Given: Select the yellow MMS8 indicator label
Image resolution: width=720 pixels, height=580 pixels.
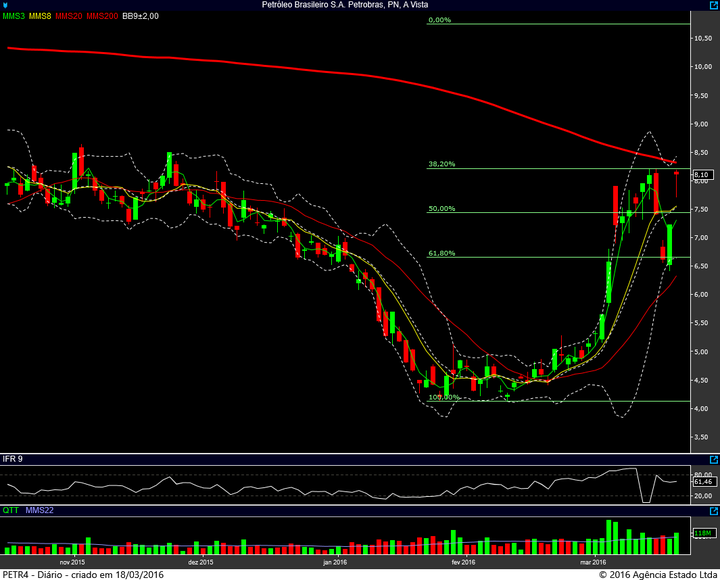Looking at the screenshot, I should [40, 16].
